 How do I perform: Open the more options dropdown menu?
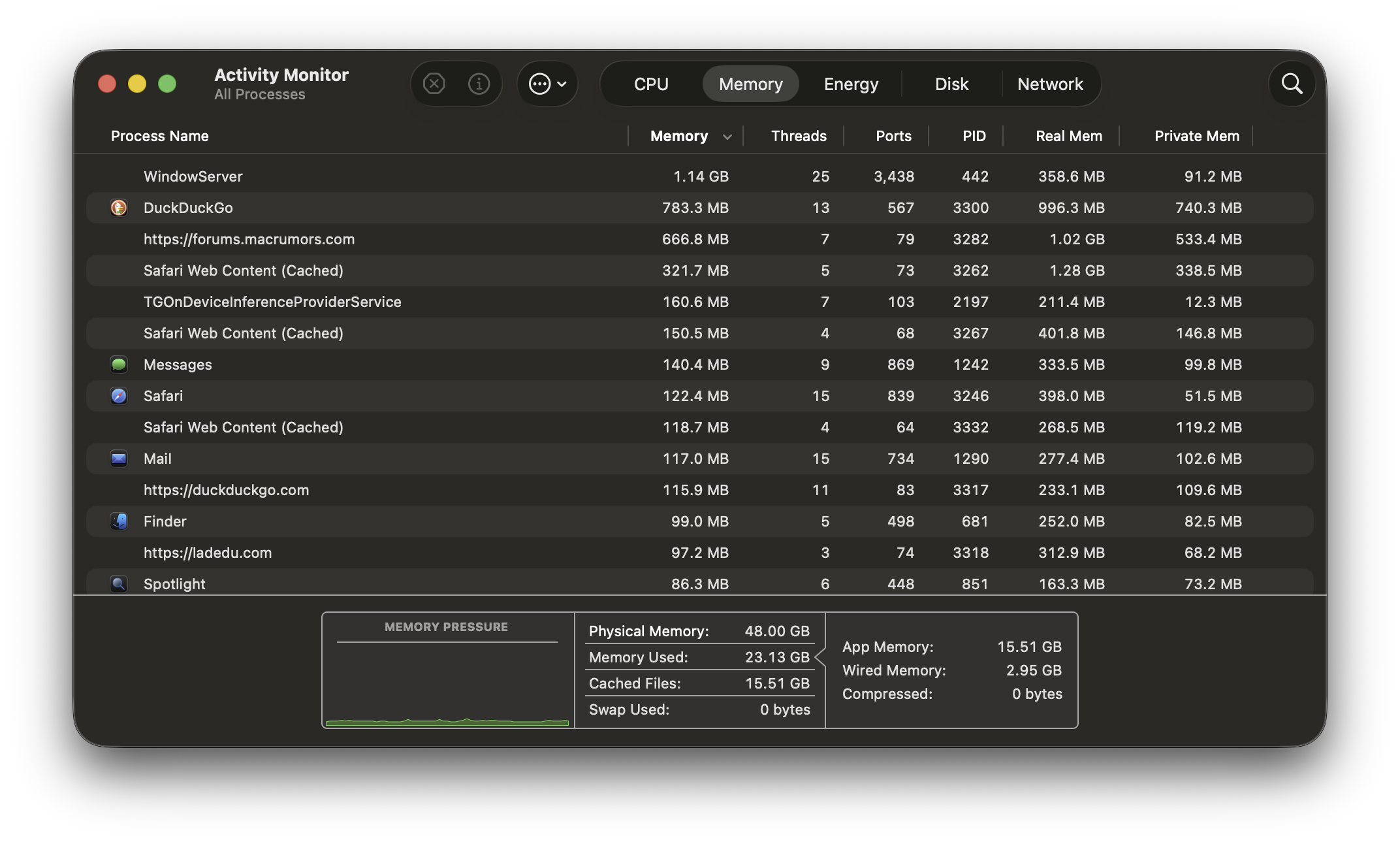point(547,84)
